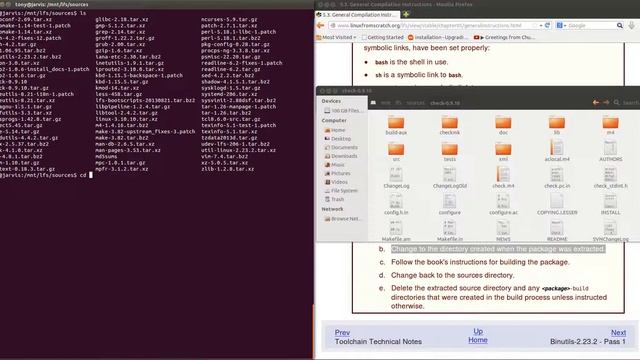Follow the Home link on the page
The width and height of the screenshot is (640, 360).
click(478, 340)
